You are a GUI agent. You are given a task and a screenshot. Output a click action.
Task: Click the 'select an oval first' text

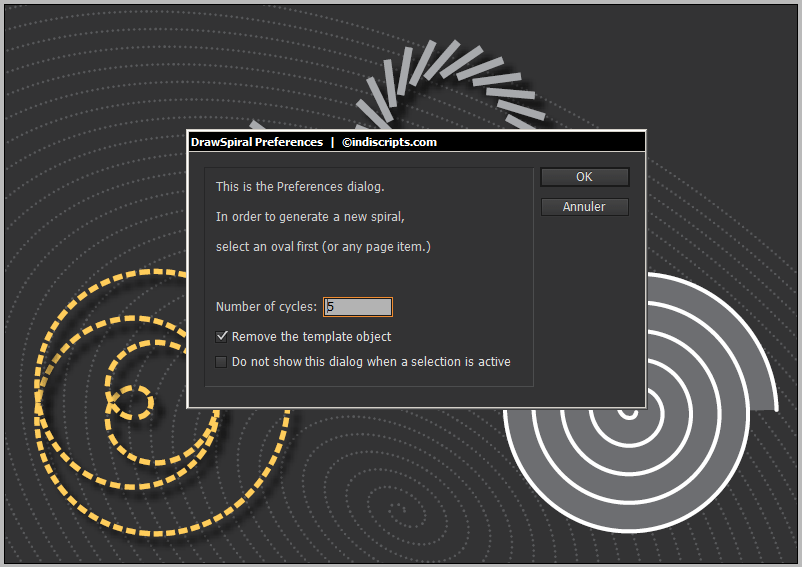(323, 246)
